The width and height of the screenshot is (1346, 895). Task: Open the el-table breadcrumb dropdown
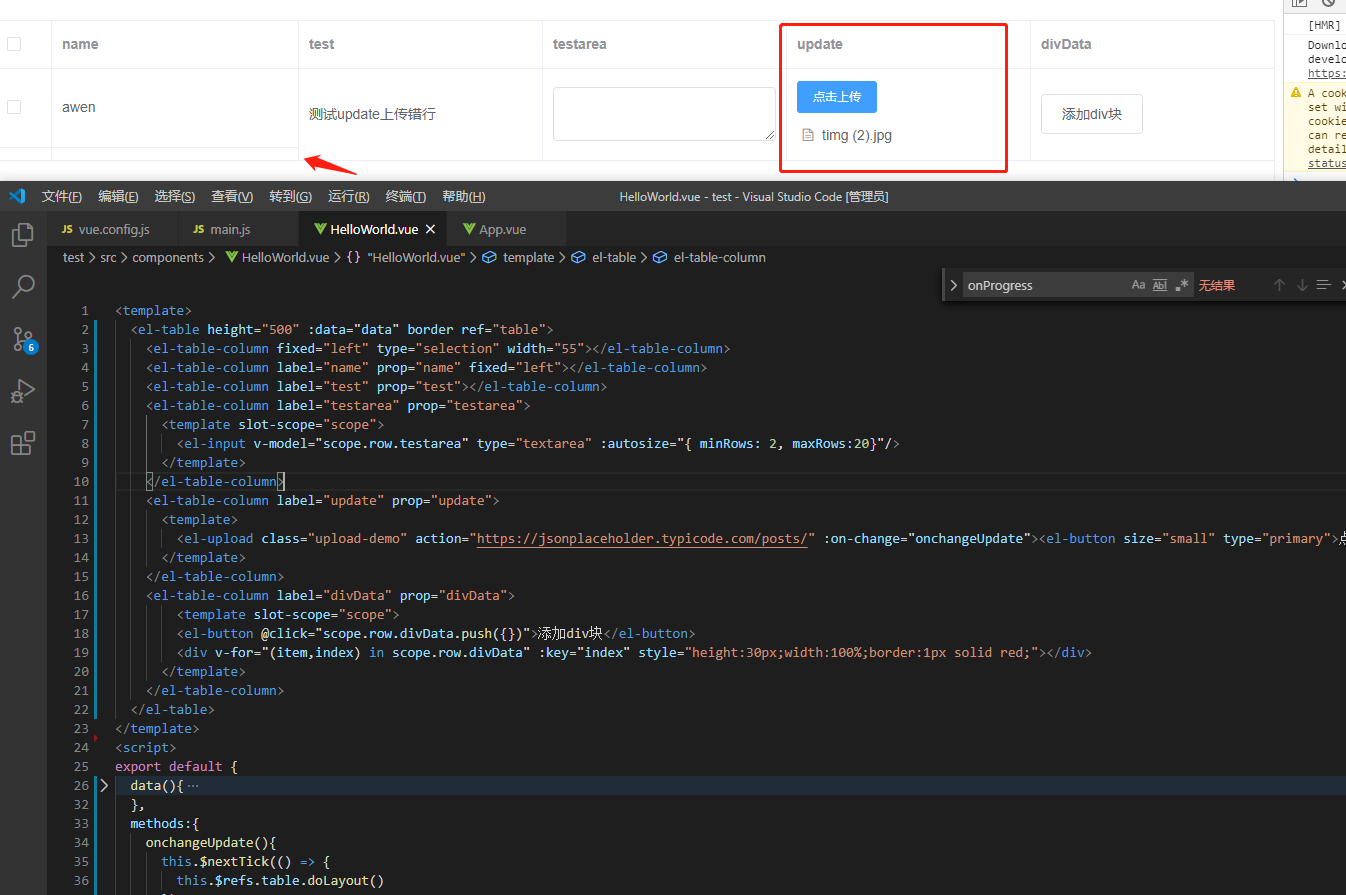pos(613,257)
